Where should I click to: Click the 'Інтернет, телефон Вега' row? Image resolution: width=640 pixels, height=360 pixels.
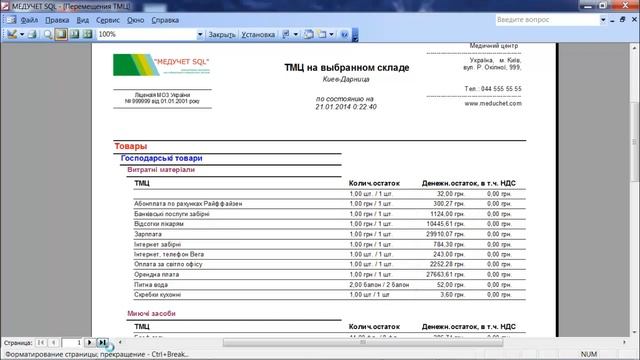click(329, 254)
